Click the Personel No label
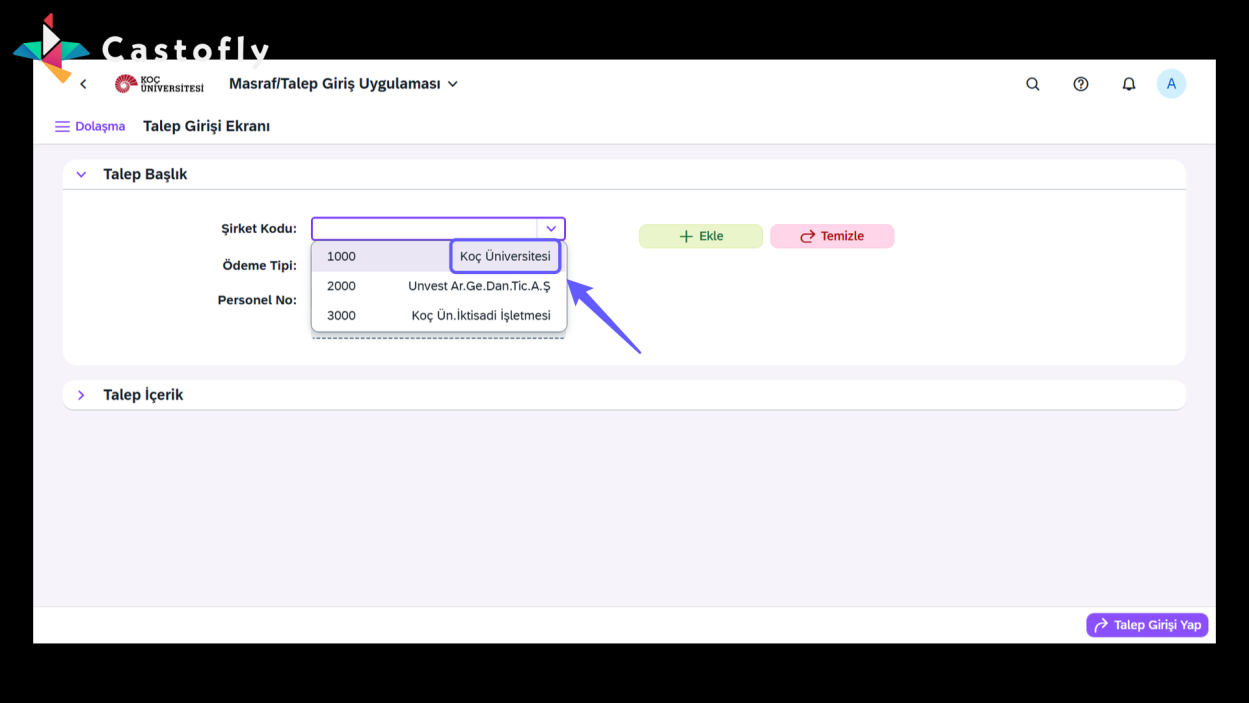Screen dimensions: 1249x703 [257, 300]
